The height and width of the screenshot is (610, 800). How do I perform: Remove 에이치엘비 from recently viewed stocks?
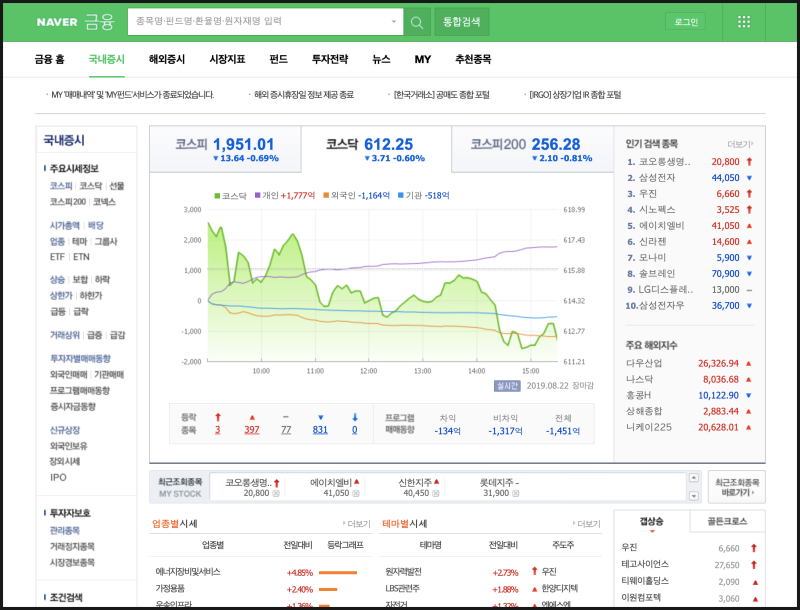(356, 493)
